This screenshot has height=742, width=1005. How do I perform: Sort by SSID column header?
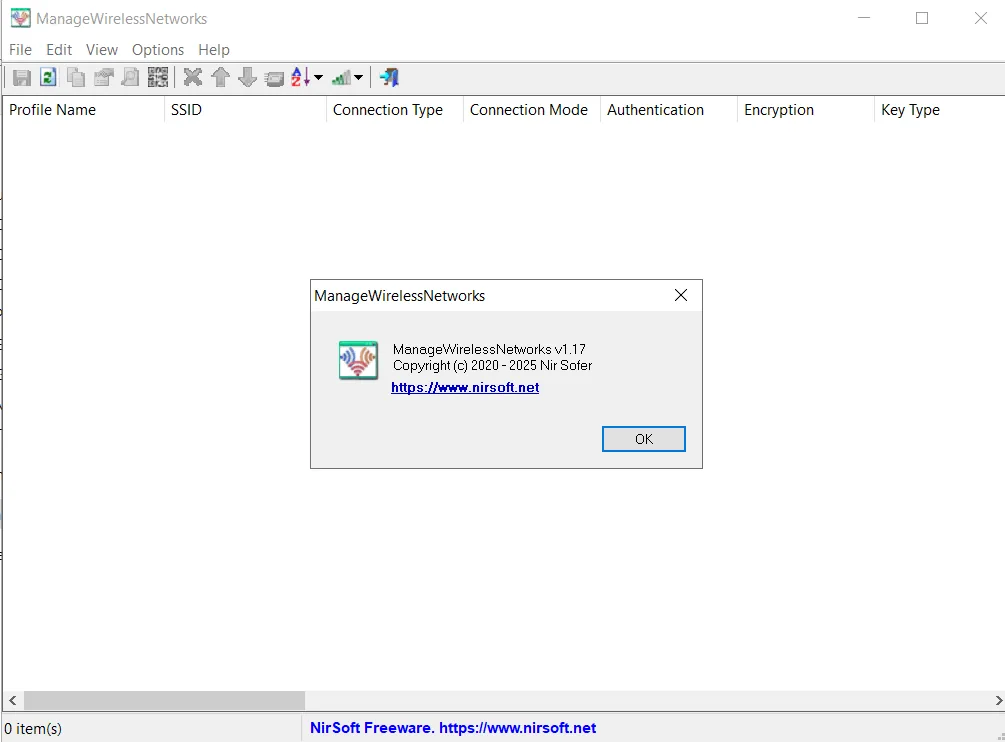point(245,110)
